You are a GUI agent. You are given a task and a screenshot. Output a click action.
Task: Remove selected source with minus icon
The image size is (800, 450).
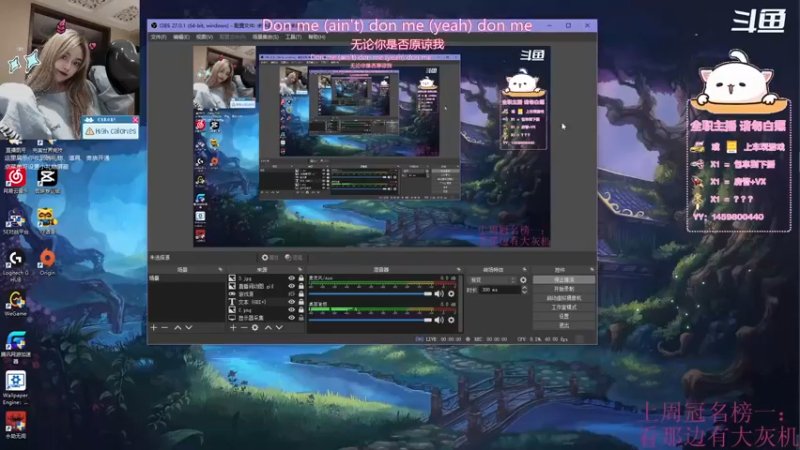click(244, 328)
